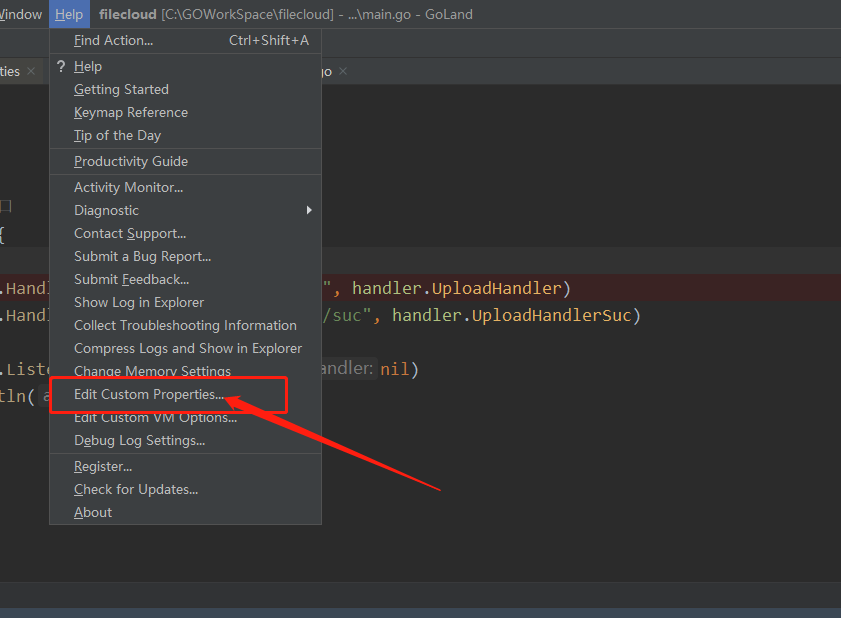Click handler.UploadHandler in the code

click(457, 289)
